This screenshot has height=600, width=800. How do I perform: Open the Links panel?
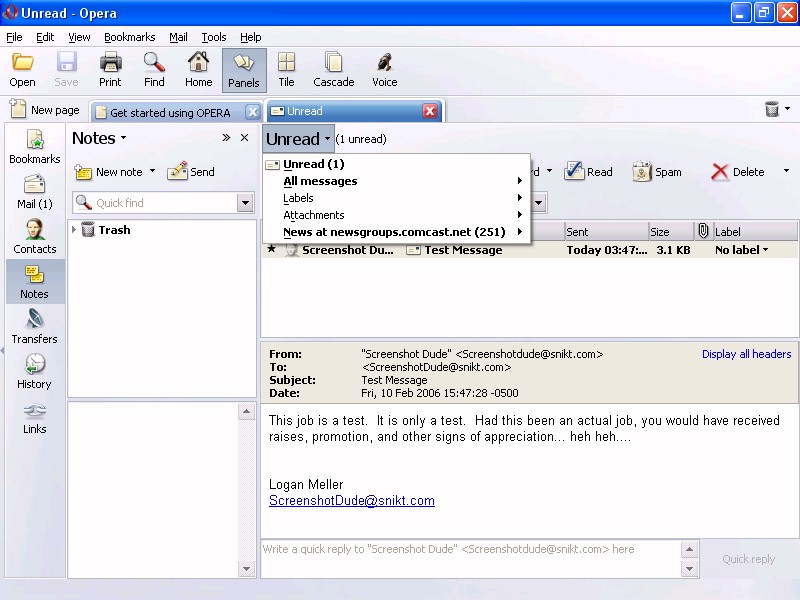(34, 417)
